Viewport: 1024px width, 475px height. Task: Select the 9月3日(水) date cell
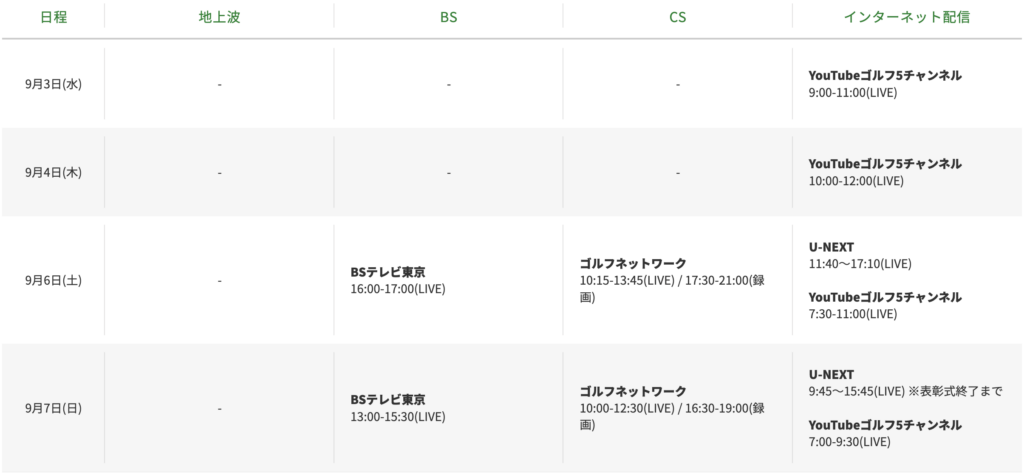(x=53, y=84)
